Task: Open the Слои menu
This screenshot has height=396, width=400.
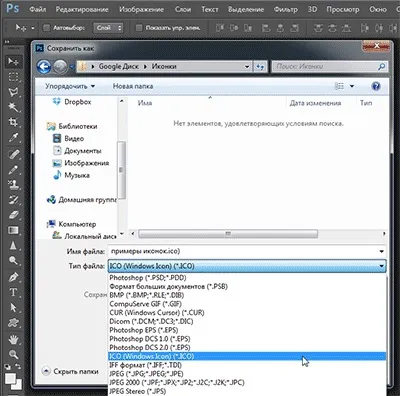Action: (x=183, y=9)
